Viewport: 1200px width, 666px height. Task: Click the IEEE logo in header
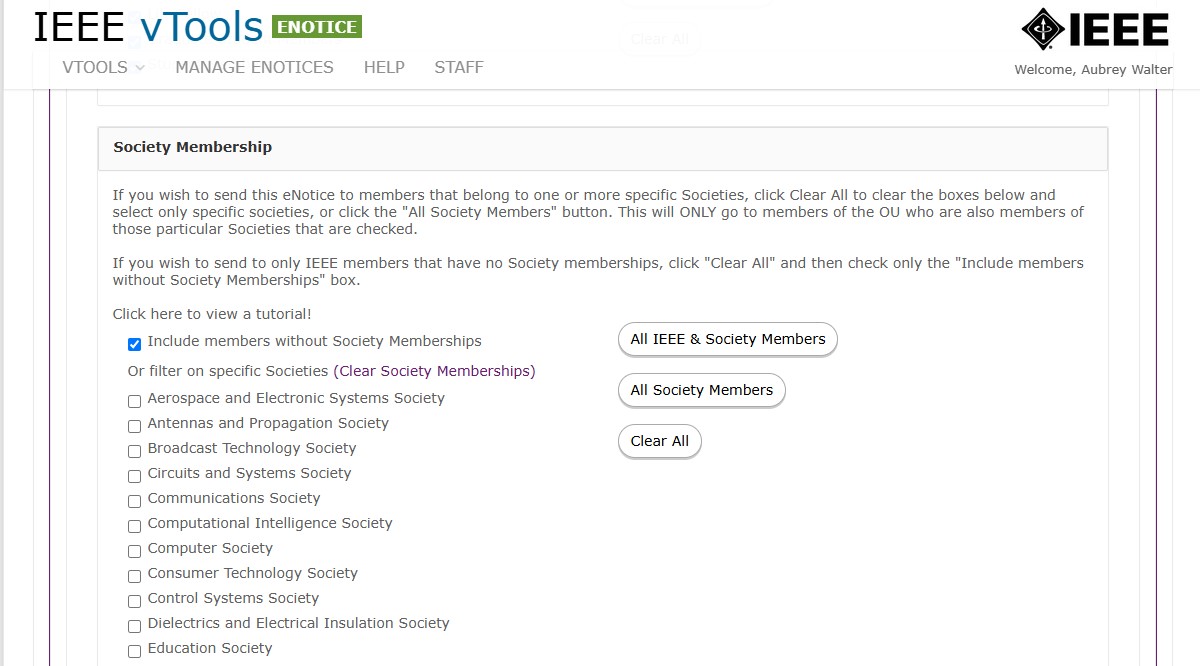coord(1095,29)
